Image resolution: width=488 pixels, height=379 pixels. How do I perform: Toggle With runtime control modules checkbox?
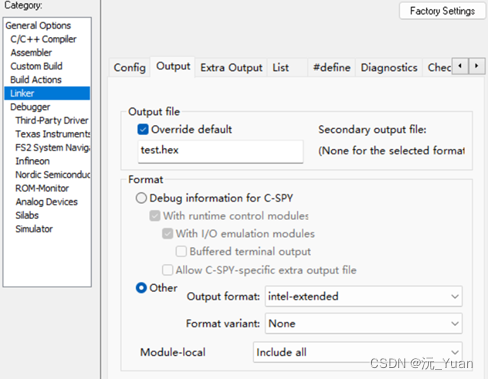[x=155, y=216]
